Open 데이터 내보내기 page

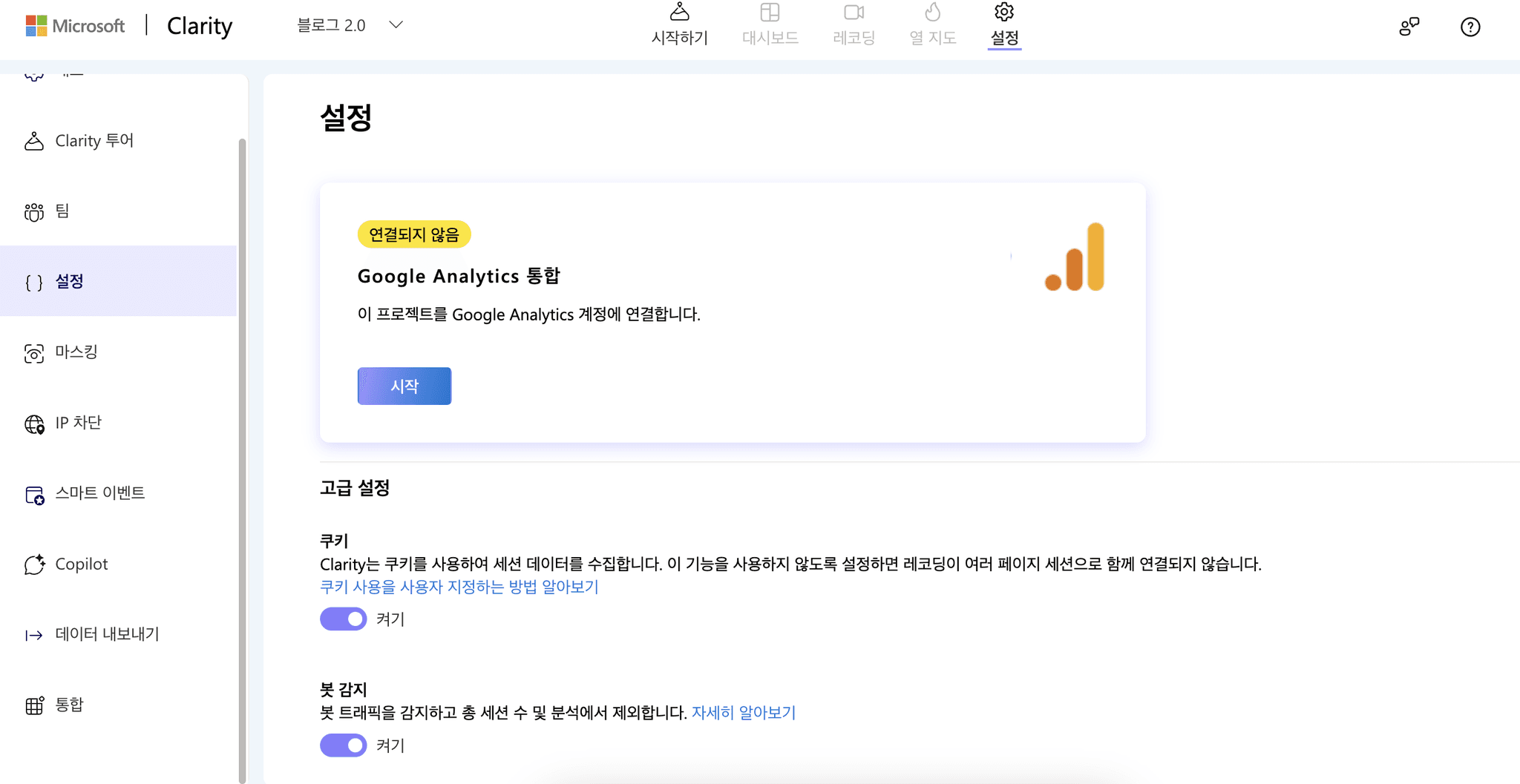coord(119,634)
